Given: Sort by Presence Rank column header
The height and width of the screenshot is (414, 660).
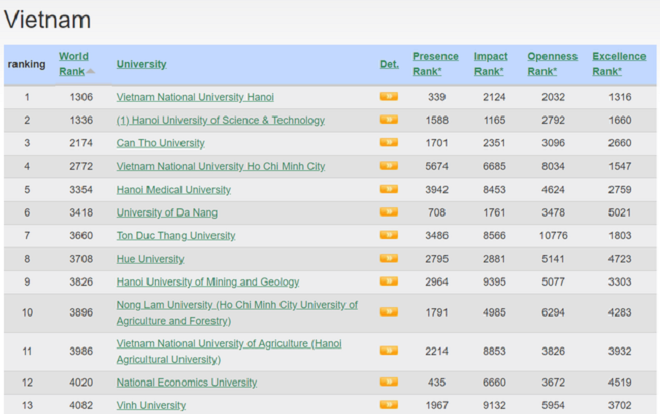Looking at the screenshot, I should click(435, 63).
